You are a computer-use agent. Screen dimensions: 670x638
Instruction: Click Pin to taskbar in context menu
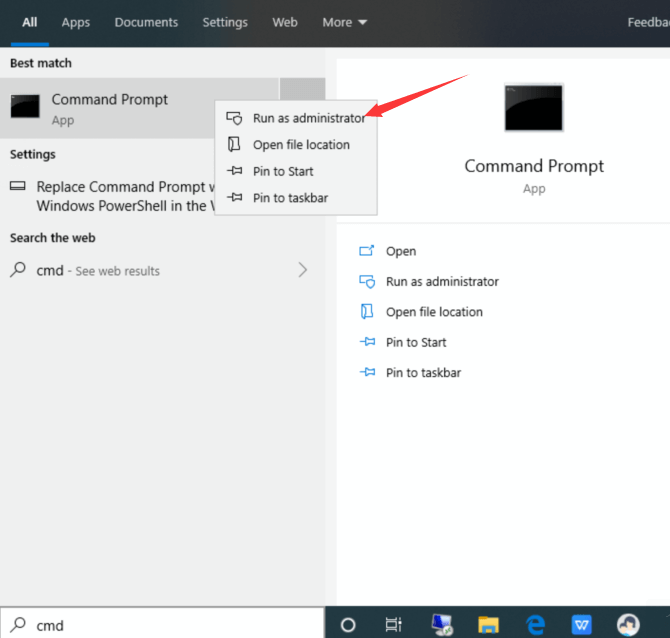tap(296, 197)
